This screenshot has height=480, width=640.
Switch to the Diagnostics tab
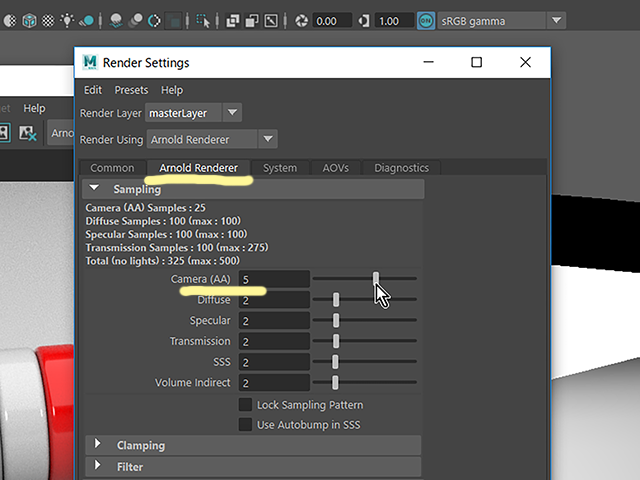click(402, 168)
